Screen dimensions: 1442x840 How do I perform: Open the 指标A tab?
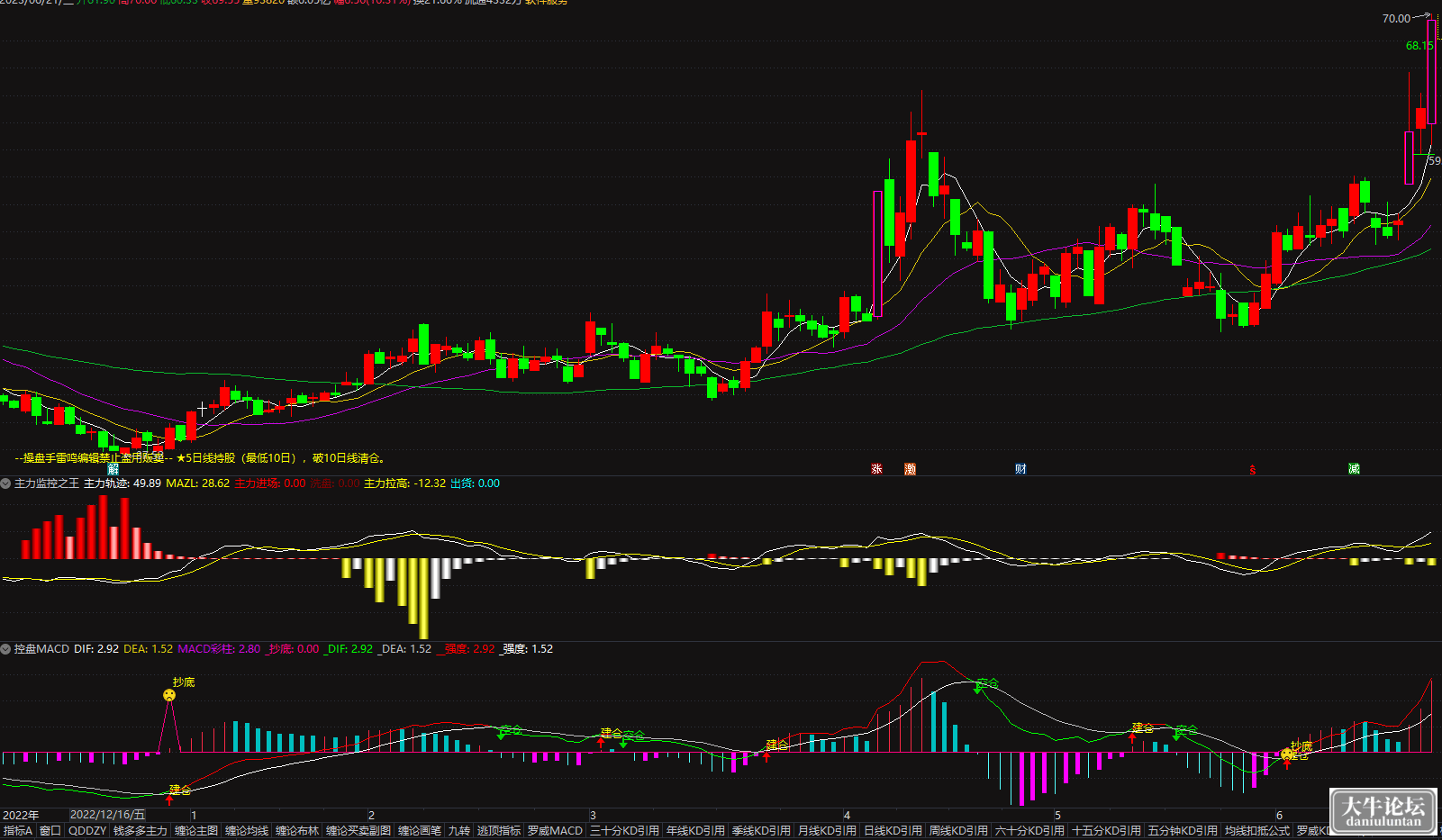coord(18,831)
